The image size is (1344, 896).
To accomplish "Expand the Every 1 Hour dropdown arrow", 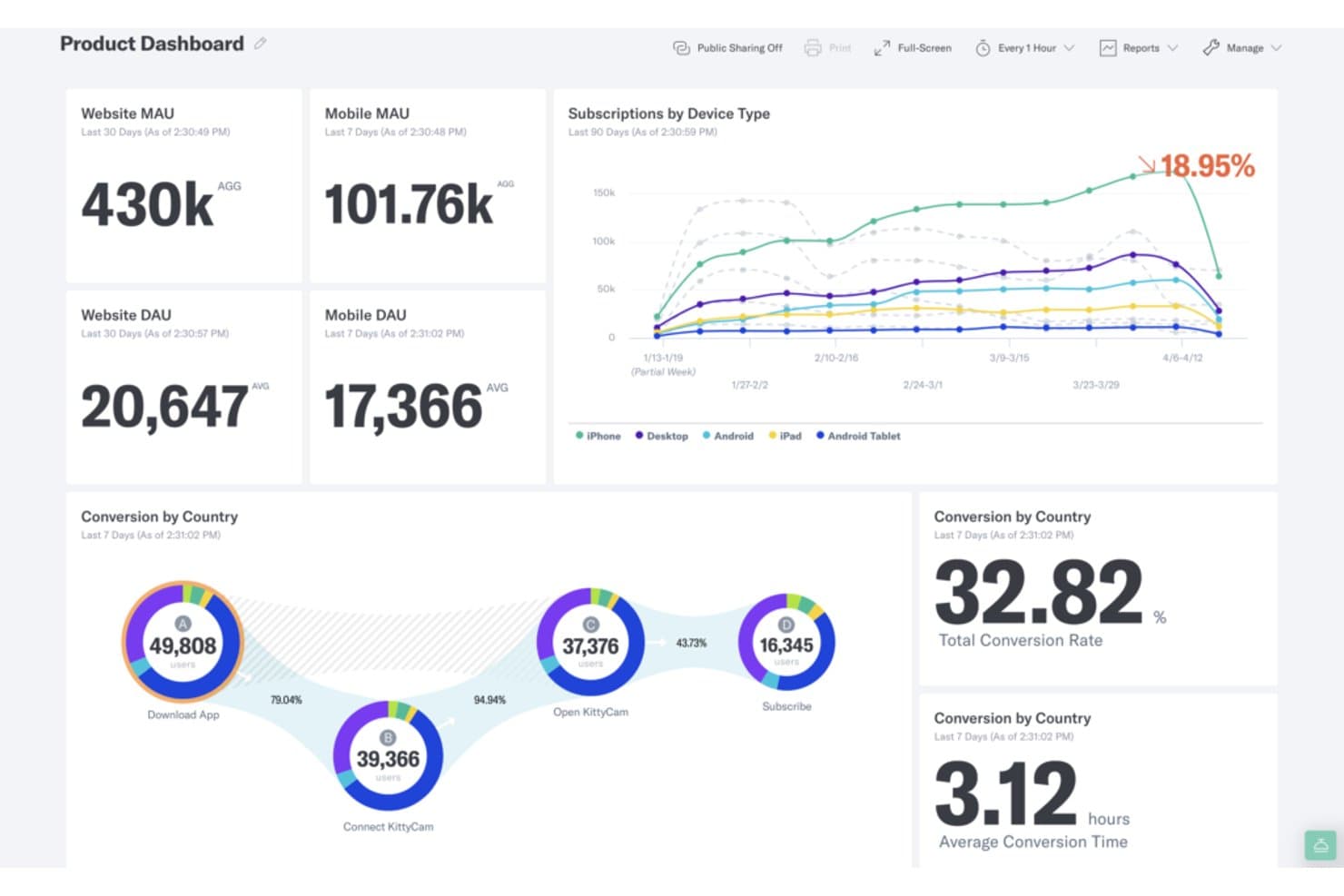I will 1069,48.
